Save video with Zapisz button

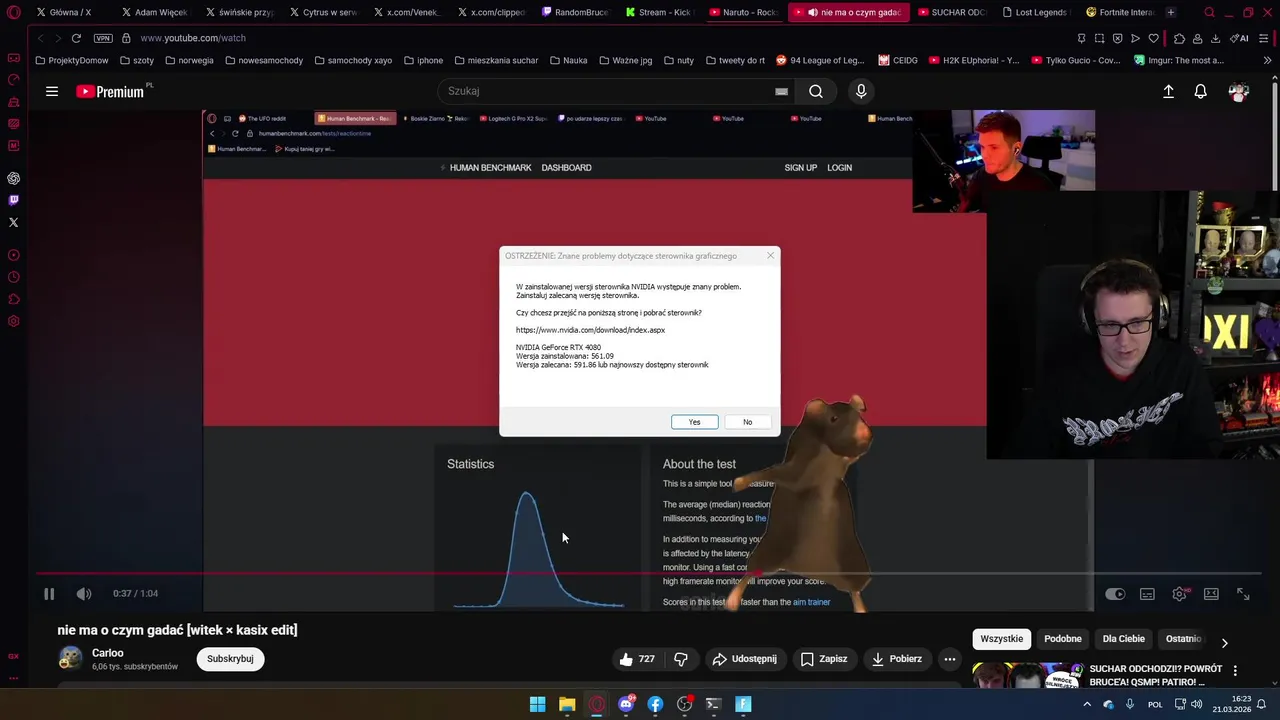[823, 659]
